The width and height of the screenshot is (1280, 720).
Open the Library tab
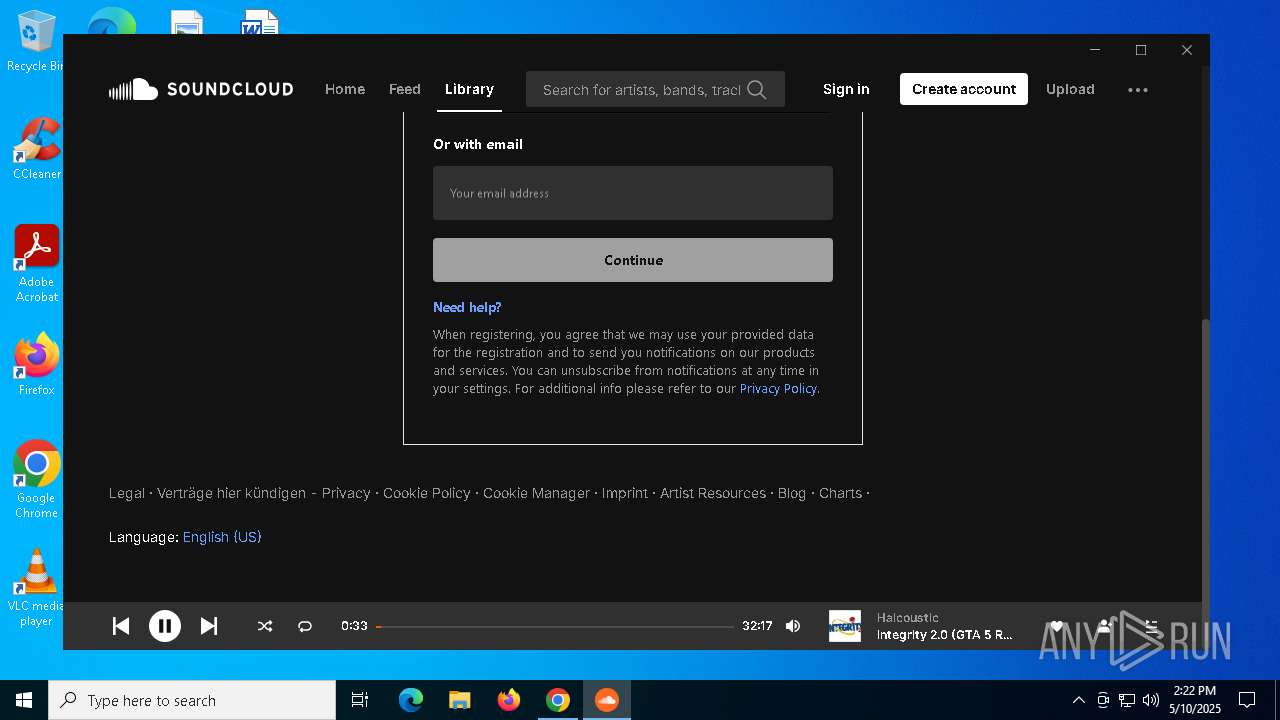pos(469,89)
